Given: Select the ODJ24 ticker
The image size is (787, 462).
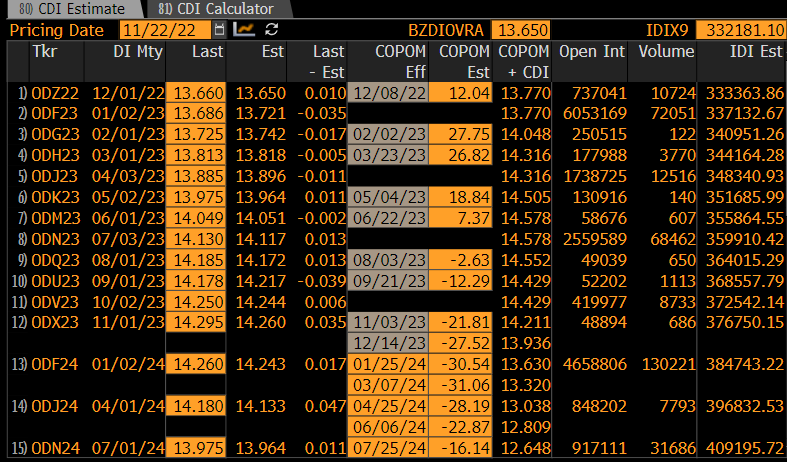Looking at the screenshot, I should [55, 406].
